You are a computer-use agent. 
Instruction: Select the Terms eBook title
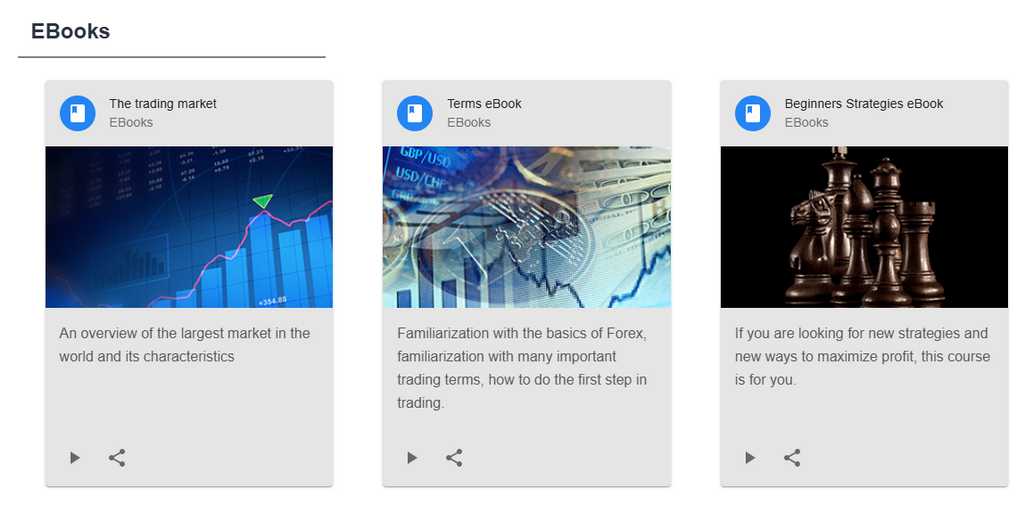click(x=484, y=104)
